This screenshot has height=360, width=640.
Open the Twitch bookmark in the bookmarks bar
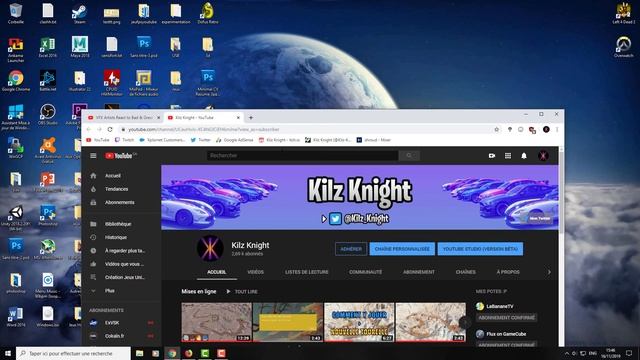124,140
